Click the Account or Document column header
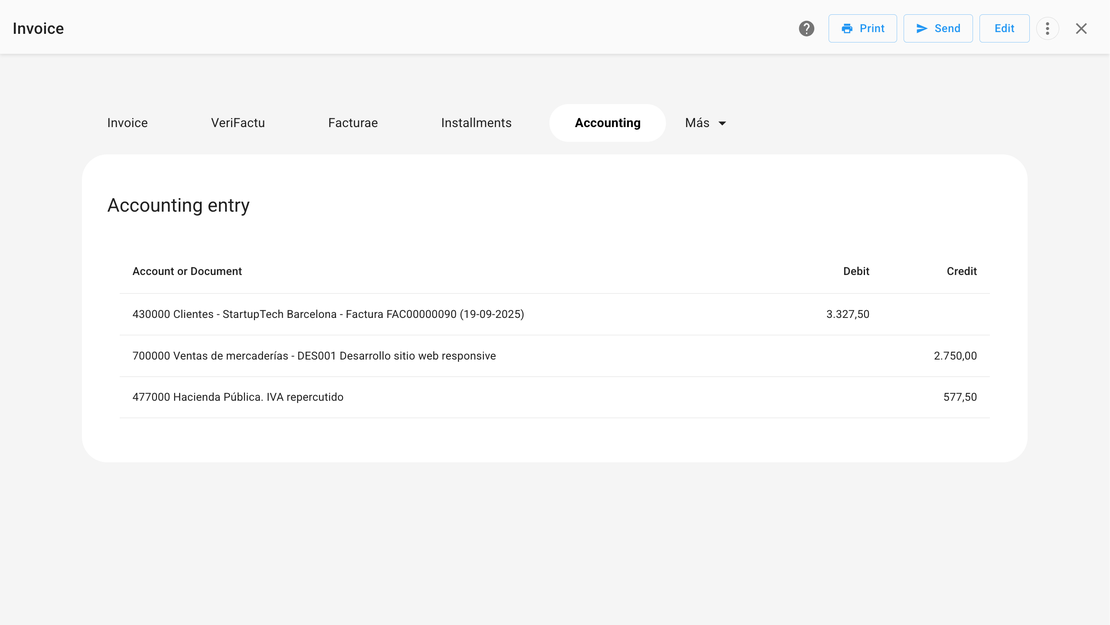Image resolution: width=1110 pixels, height=625 pixels. pyautogui.click(x=187, y=271)
